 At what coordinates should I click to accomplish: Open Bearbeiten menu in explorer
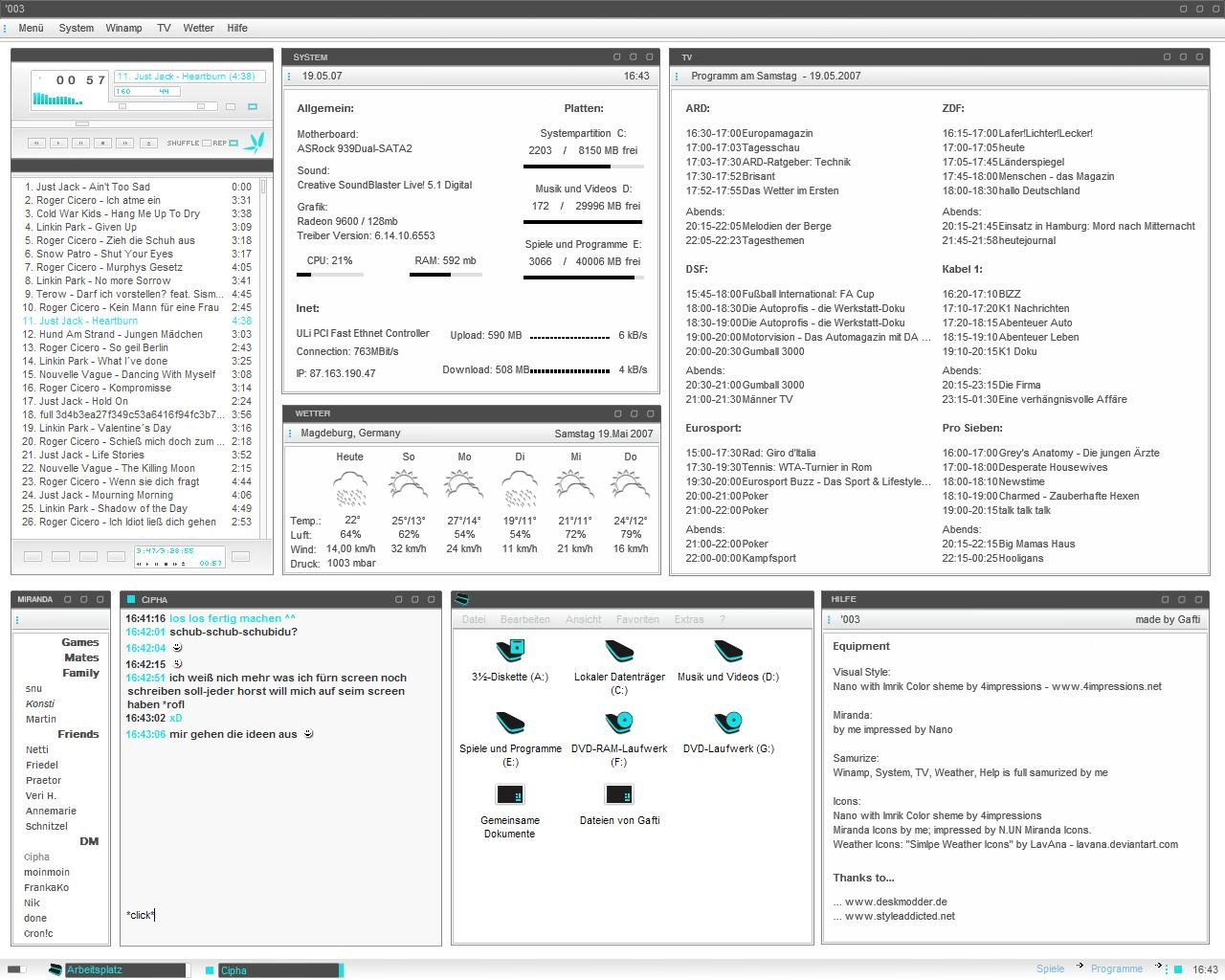click(525, 619)
